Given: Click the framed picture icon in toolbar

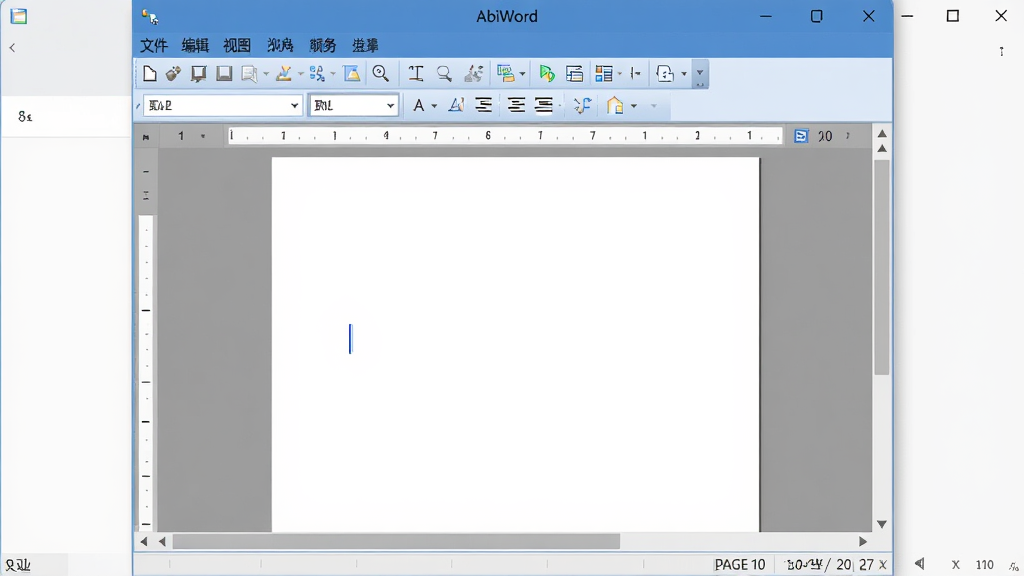Looking at the screenshot, I should [x=352, y=74].
